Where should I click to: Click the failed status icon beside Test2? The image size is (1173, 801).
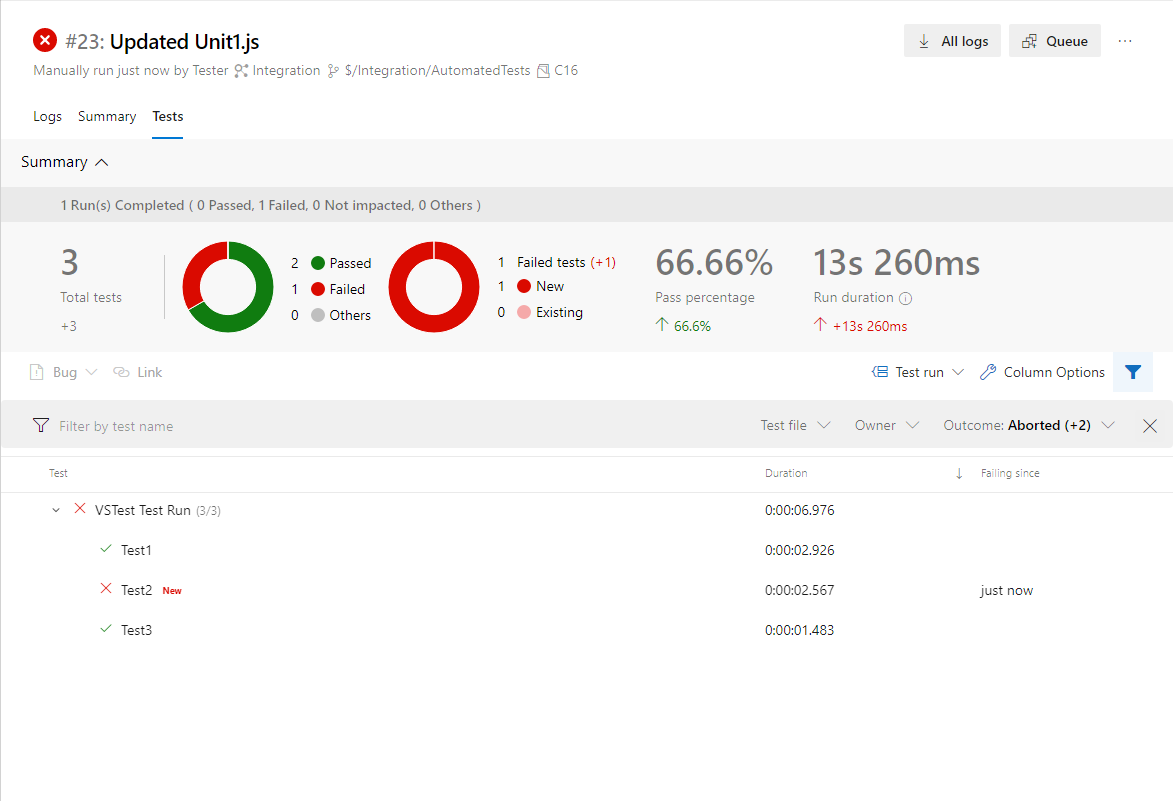tap(105, 589)
